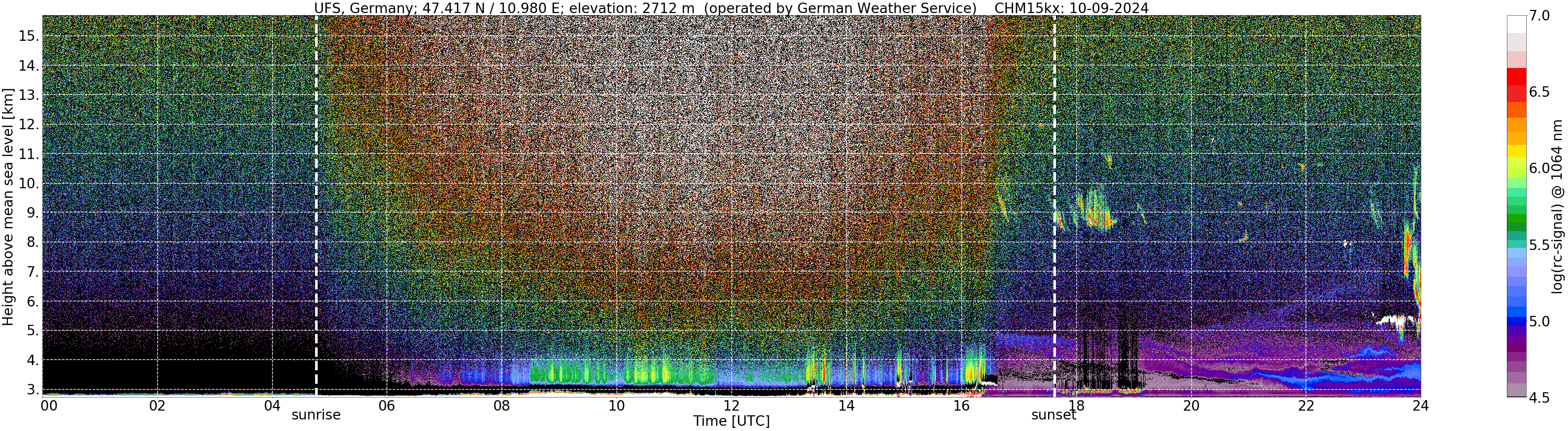Click the '7.' height tick label

32,272
